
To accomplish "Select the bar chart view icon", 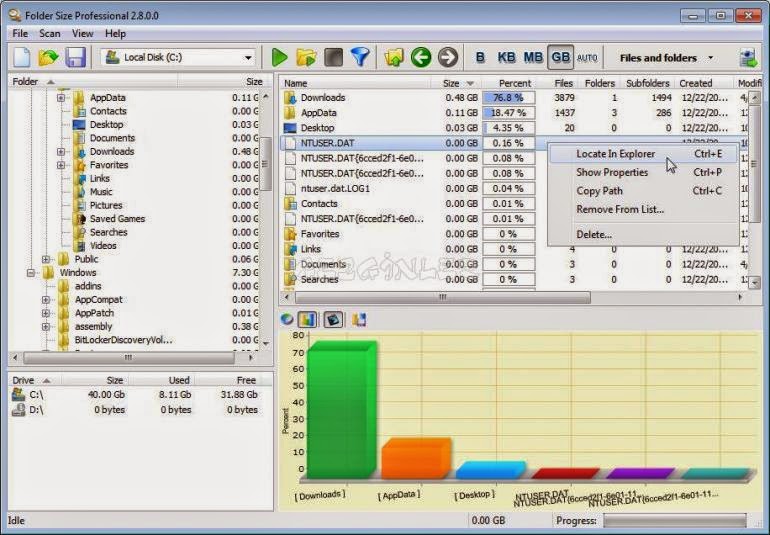I will tap(307, 320).
